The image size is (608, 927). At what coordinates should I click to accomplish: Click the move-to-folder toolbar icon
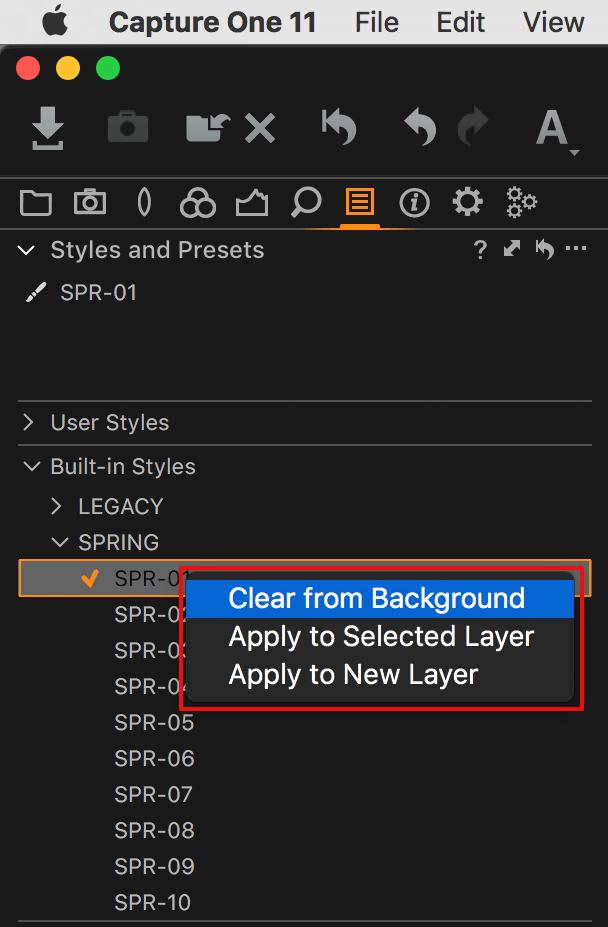pyautogui.click(x=208, y=128)
